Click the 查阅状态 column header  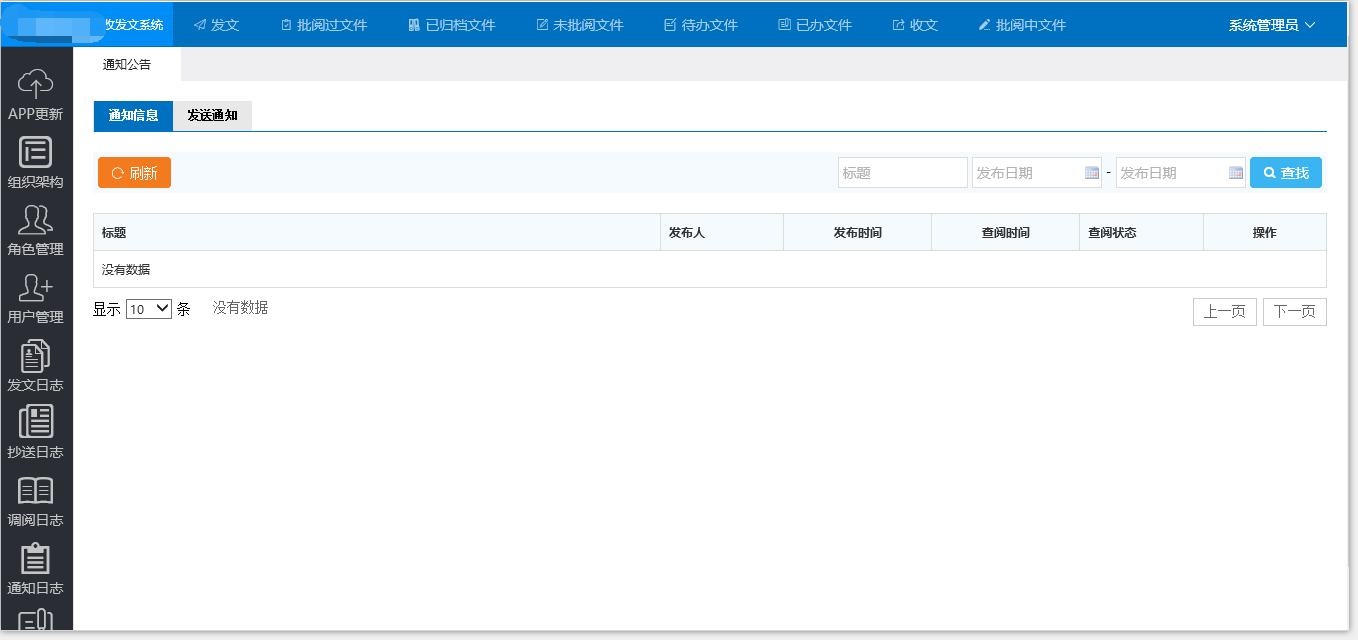click(x=1142, y=232)
